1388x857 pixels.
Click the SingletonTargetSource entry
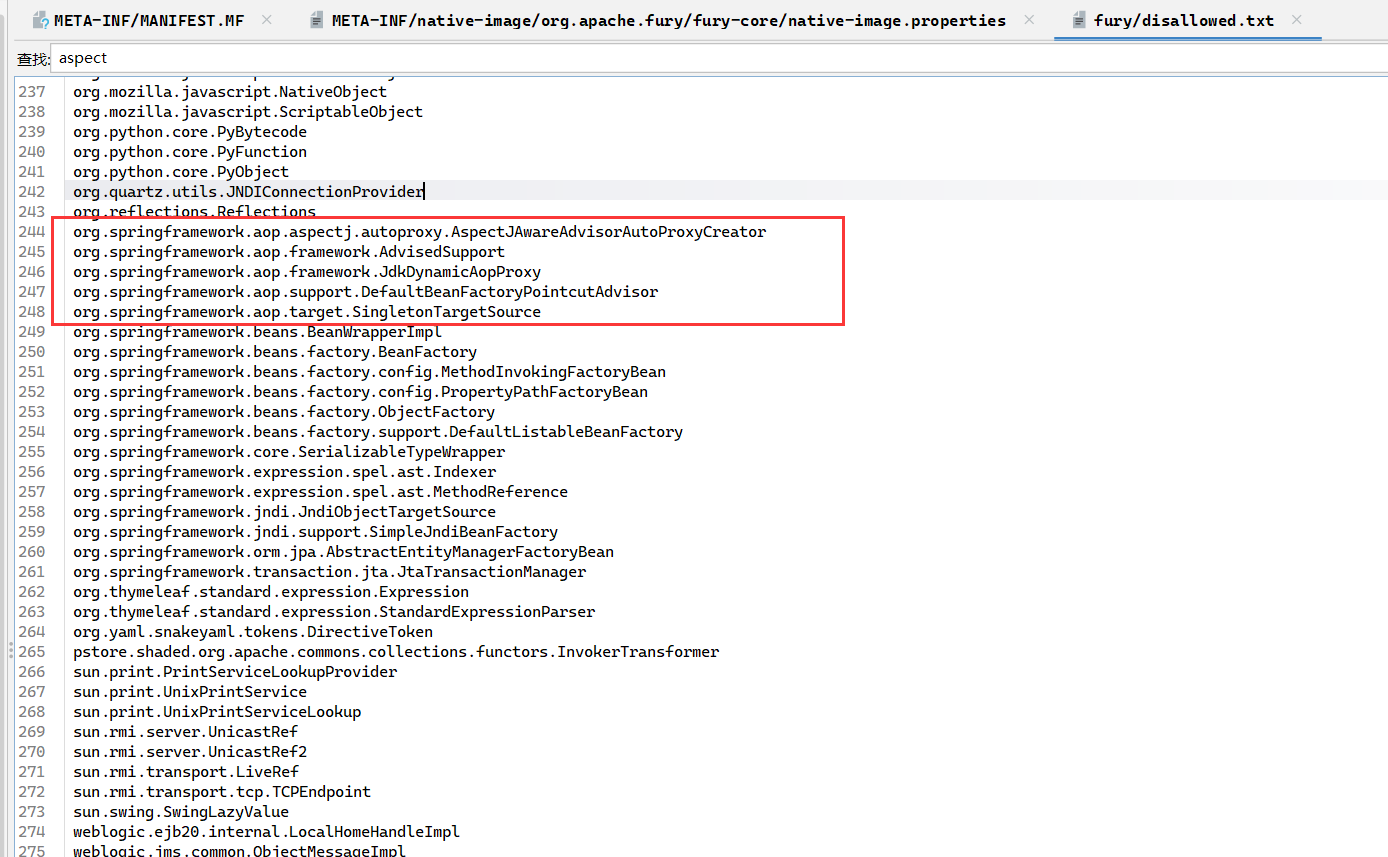click(x=307, y=312)
